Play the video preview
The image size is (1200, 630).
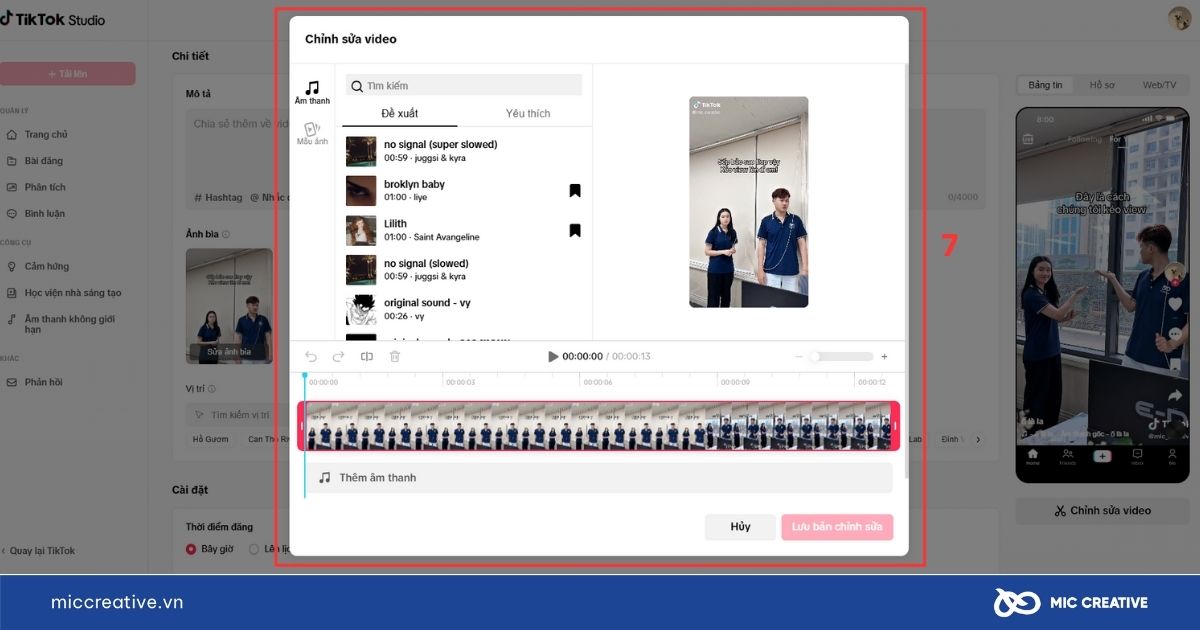coord(553,356)
